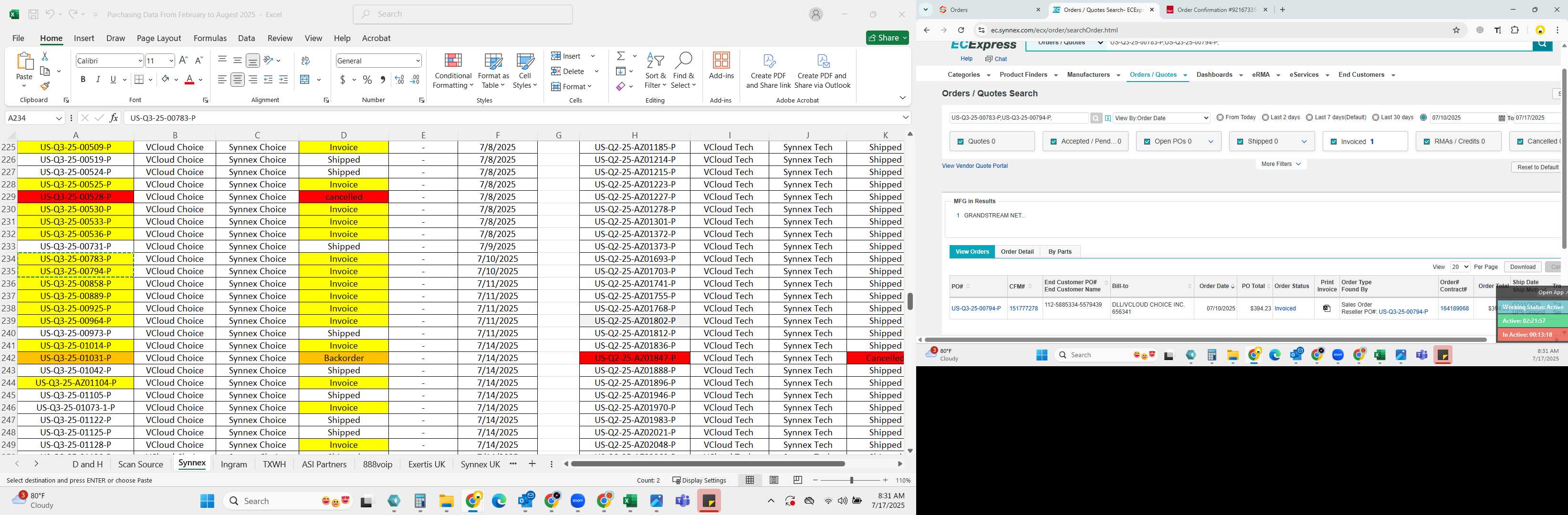Switch to By Parts tab
Image resolution: width=1568 pixels, height=515 pixels.
point(1060,252)
